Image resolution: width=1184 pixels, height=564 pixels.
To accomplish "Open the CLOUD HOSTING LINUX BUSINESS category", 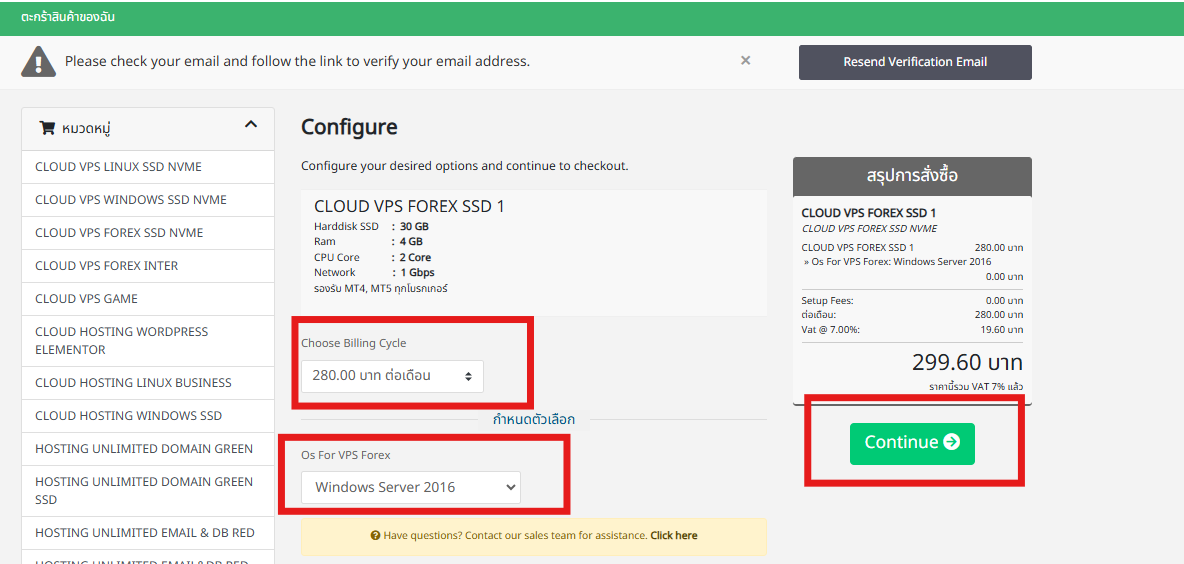I will pyautogui.click(x=148, y=383).
